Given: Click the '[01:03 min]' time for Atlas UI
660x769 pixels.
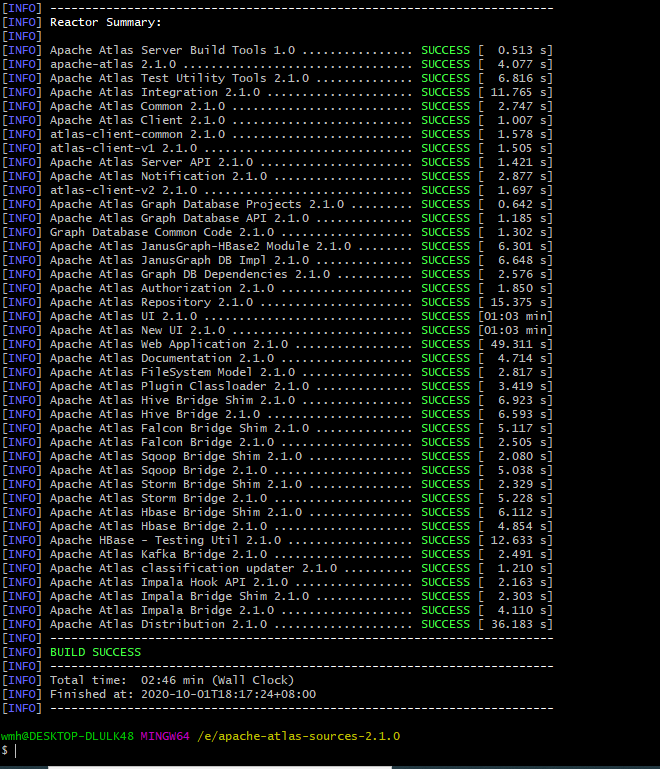Looking at the screenshot, I should coord(515,316).
